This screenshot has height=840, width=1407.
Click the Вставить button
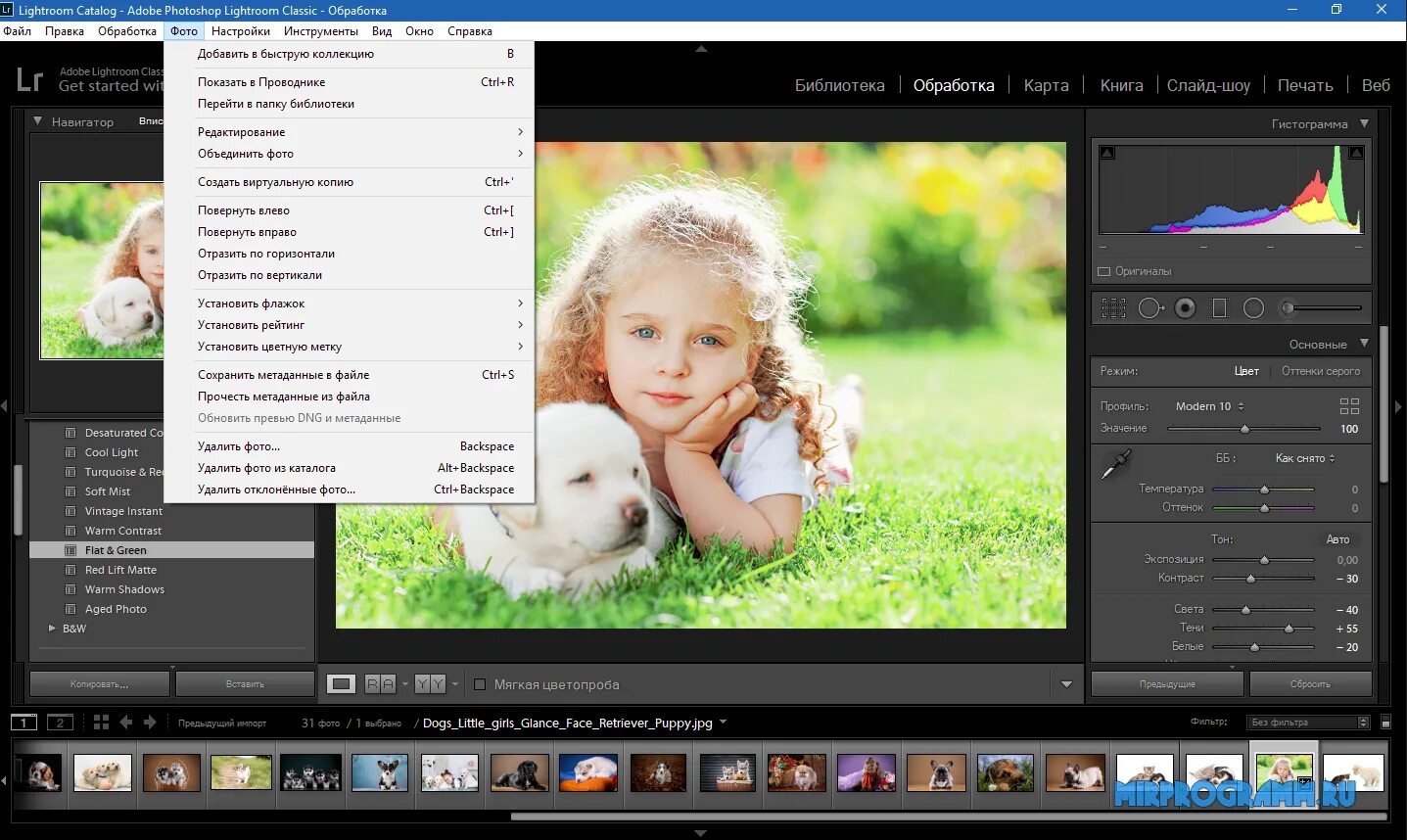coord(245,684)
